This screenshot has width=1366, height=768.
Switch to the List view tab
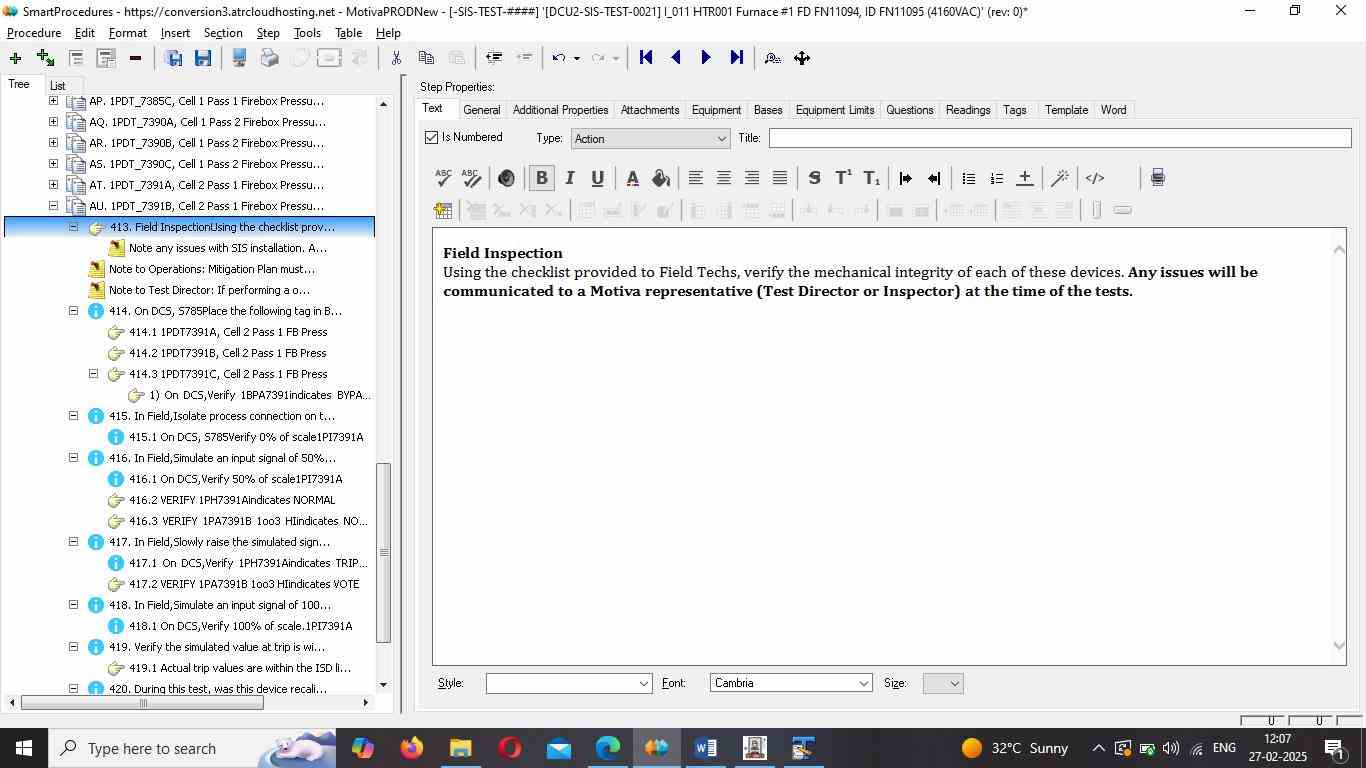point(58,86)
